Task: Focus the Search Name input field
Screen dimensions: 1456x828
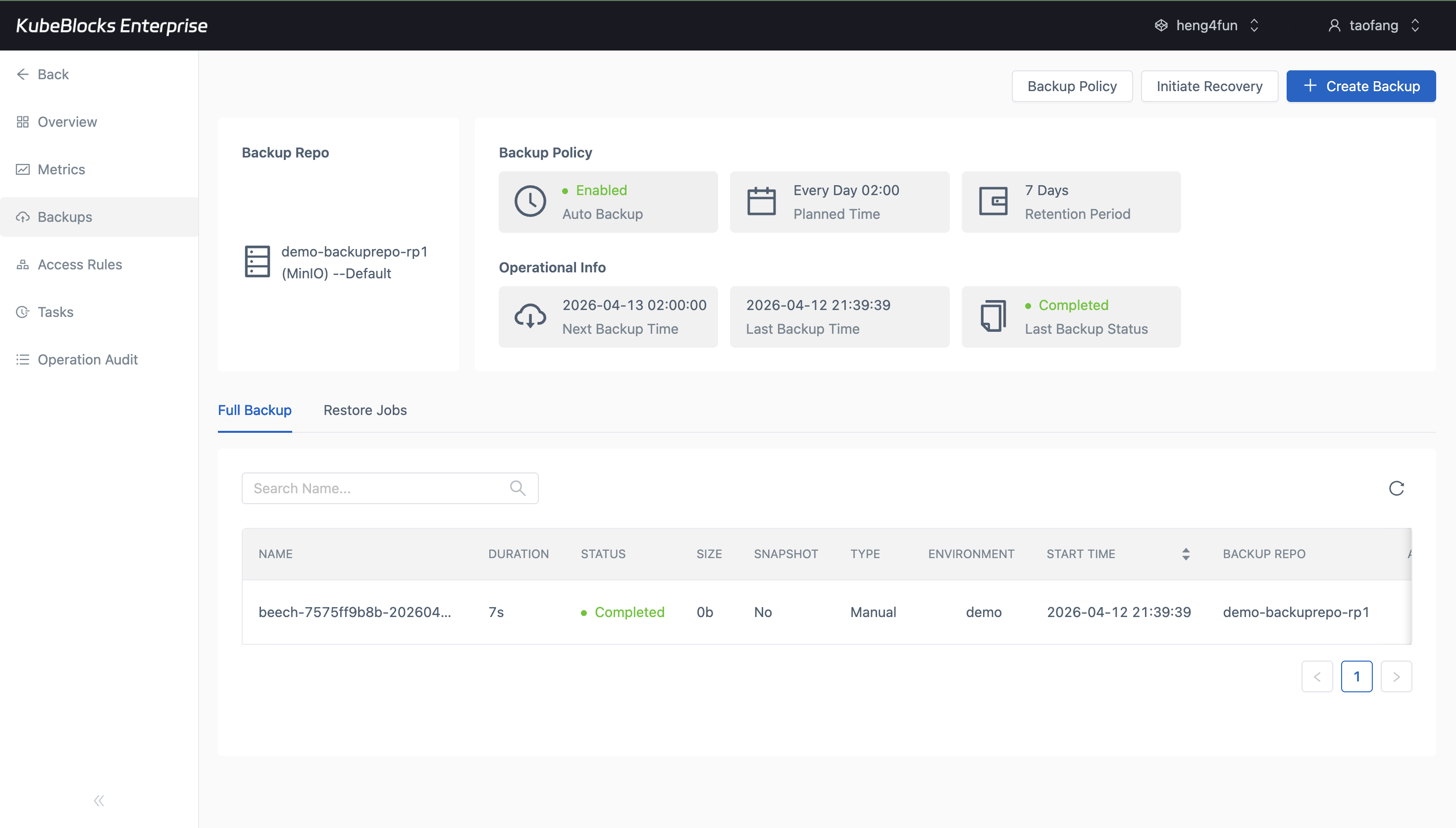Action: click(x=390, y=488)
